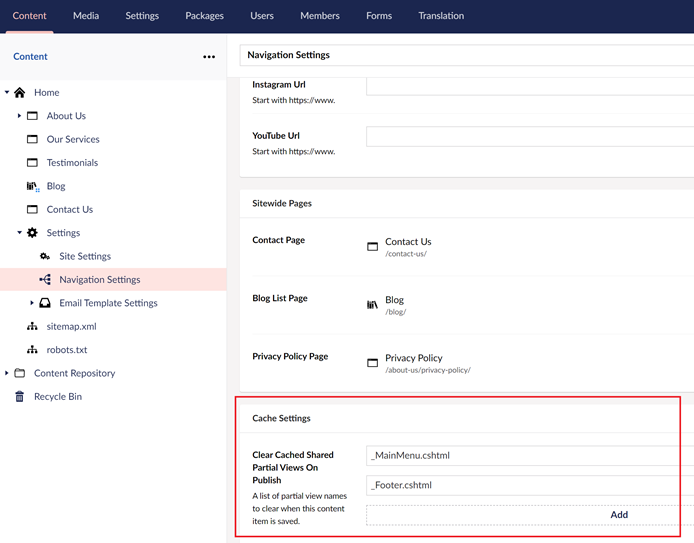Image resolution: width=694 pixels, height=543 pixels.
Task: Select About Us in the content tree
Action: 66,116
